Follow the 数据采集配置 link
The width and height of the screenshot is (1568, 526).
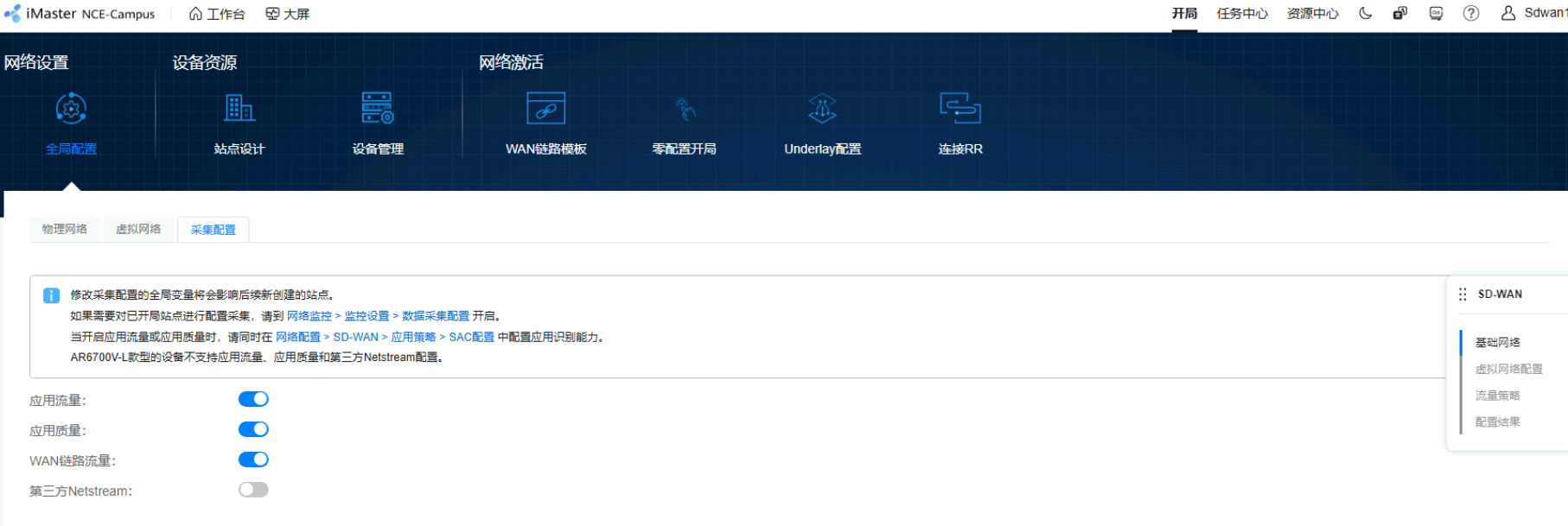(436, 316)
